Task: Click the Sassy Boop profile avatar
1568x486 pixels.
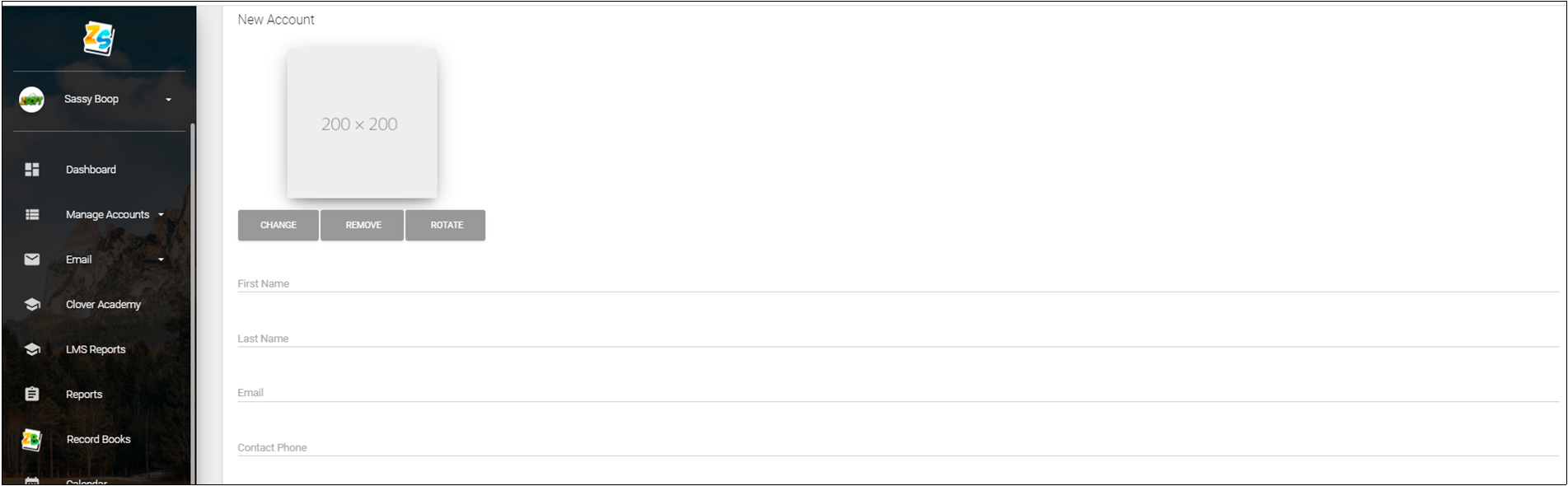Action: click(x=31, y=99)
